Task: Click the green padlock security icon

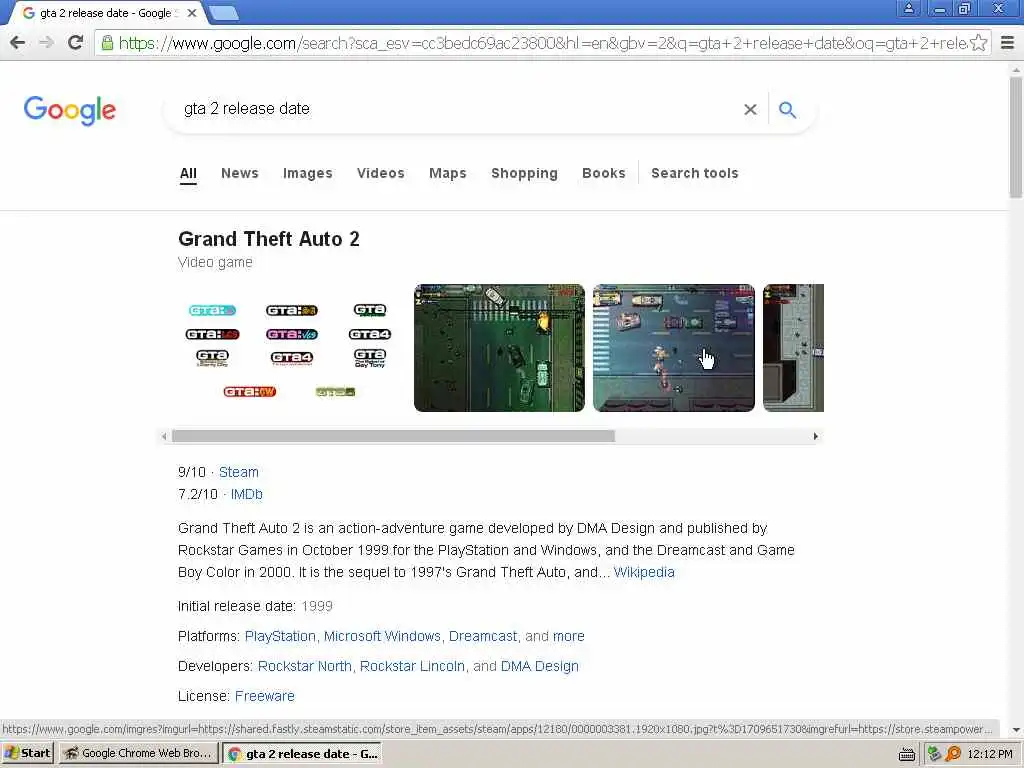Action: [107, 43]
